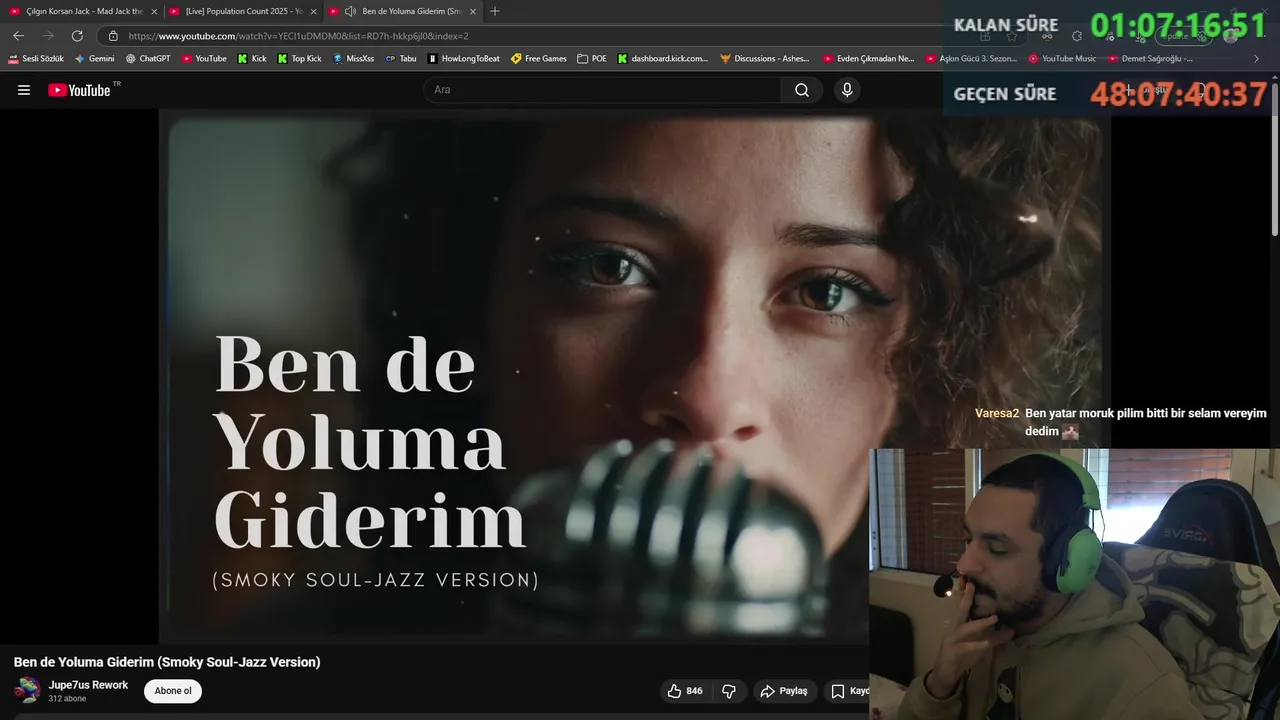Open the MissXss bookmark
This screenshot has height=720, width=1280.
click(353, 59)
